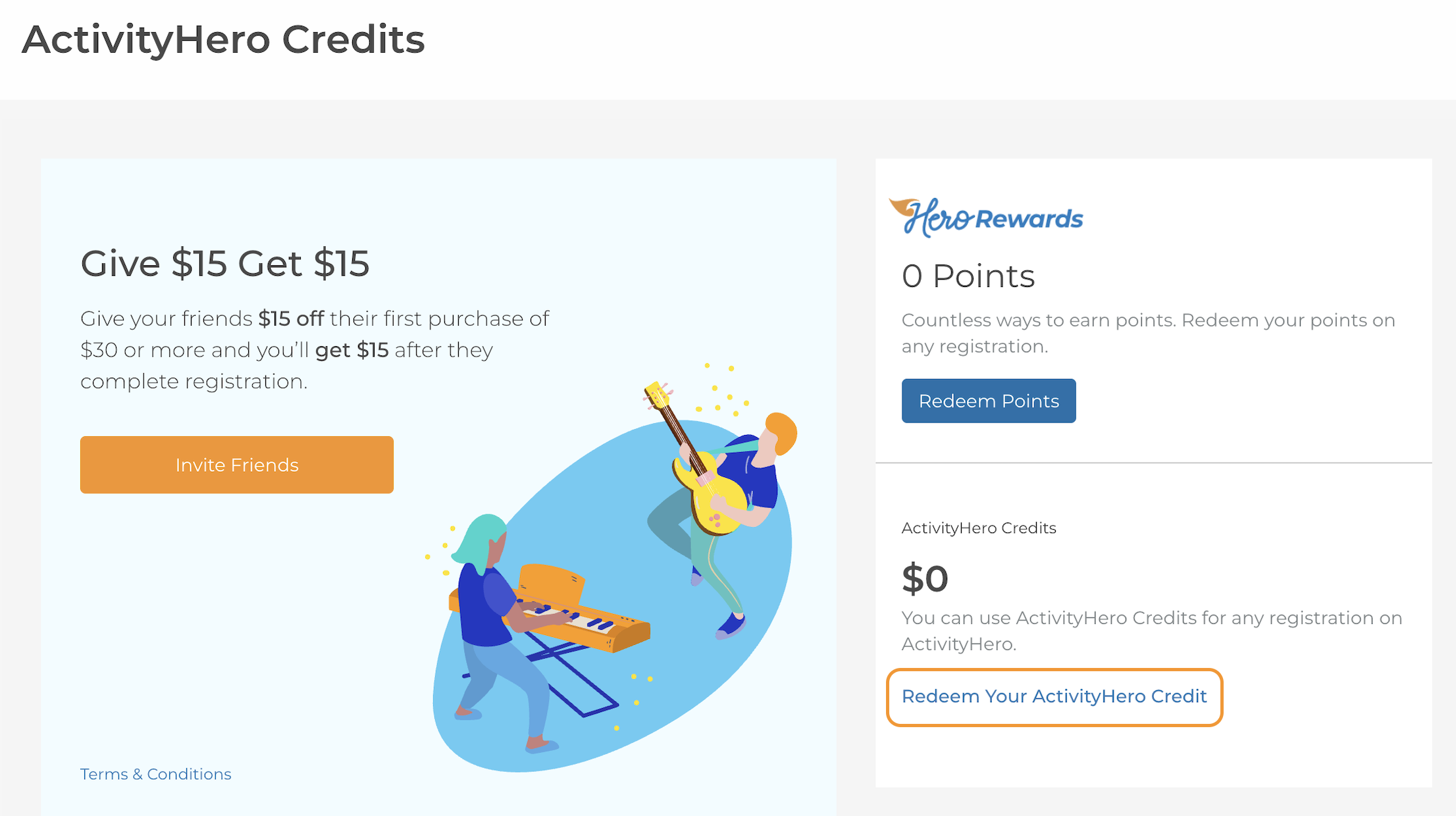This screenshot has height=816, width=1456.
Task: Open the Terms & Conditions link
Action: coord(155,774)
